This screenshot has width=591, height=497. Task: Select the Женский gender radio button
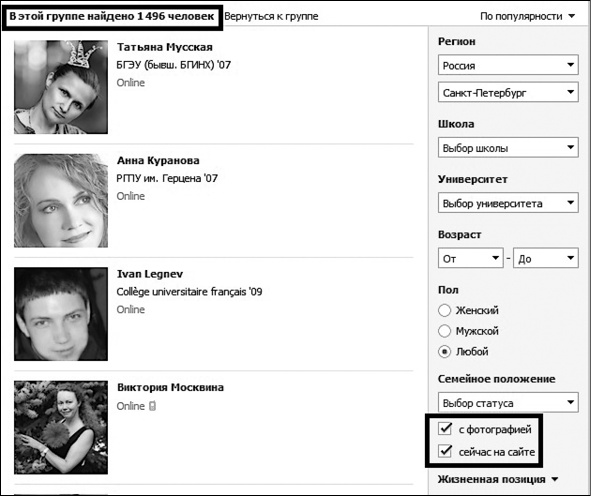444,310
